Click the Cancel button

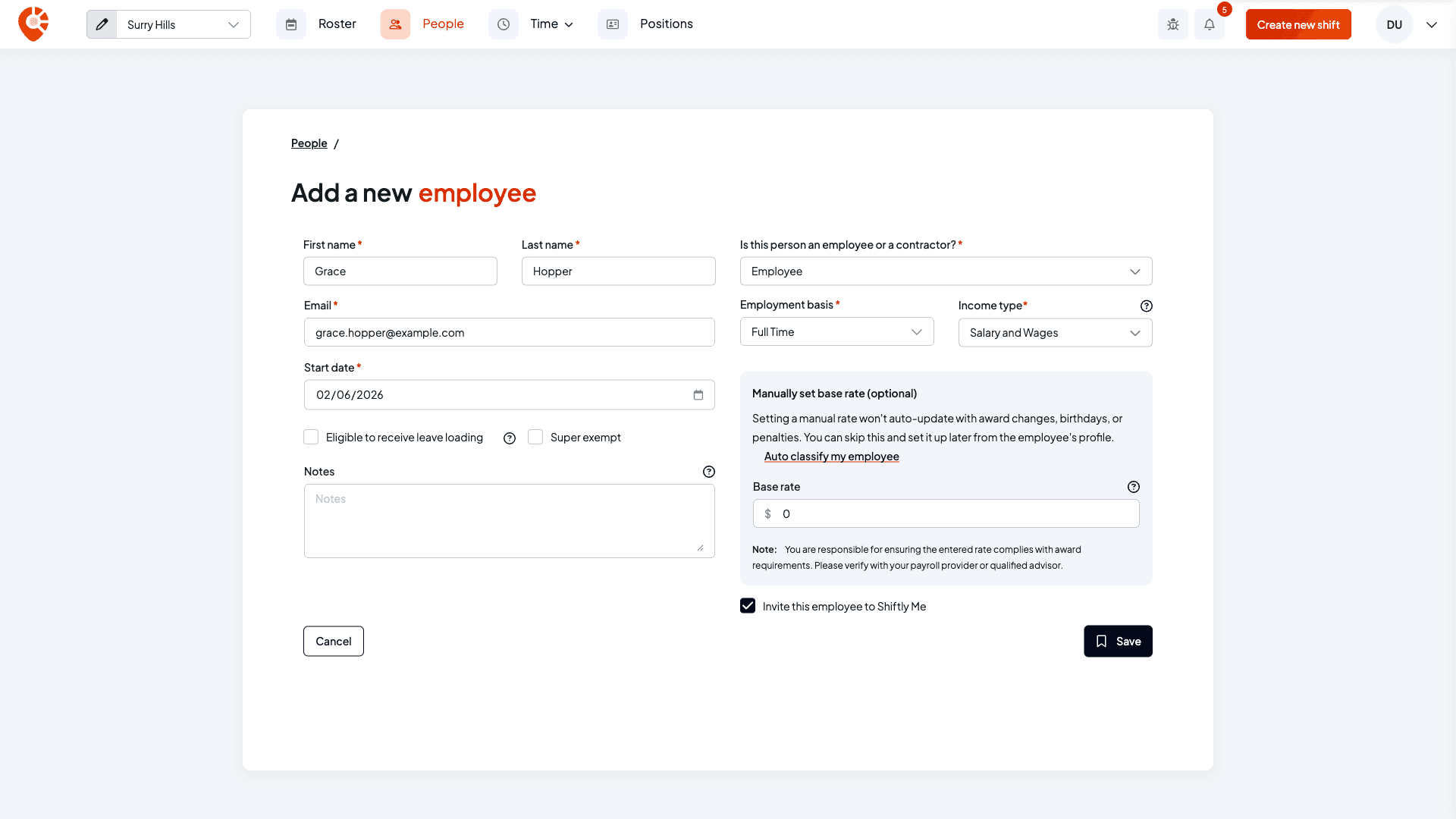pyautogui.click(x=334, y=642)
